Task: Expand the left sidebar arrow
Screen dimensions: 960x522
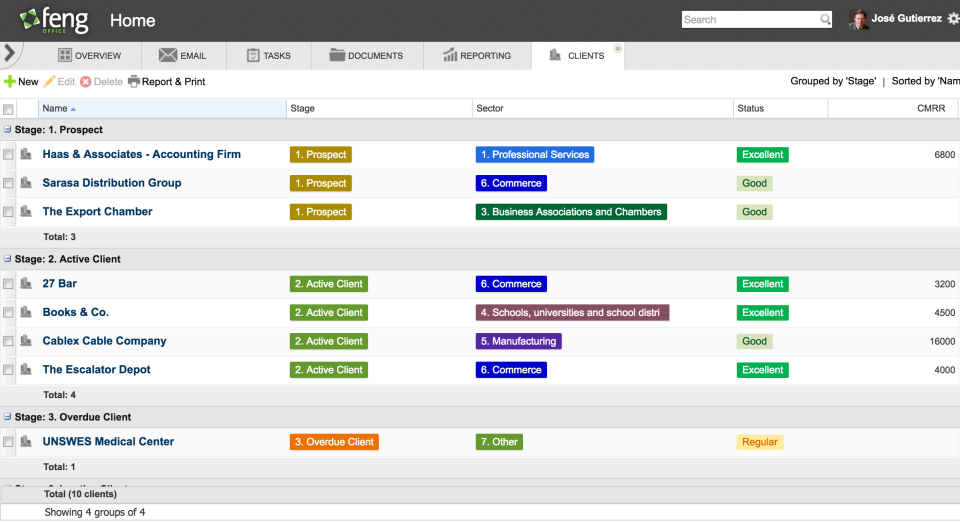Action: pos(9,52)
